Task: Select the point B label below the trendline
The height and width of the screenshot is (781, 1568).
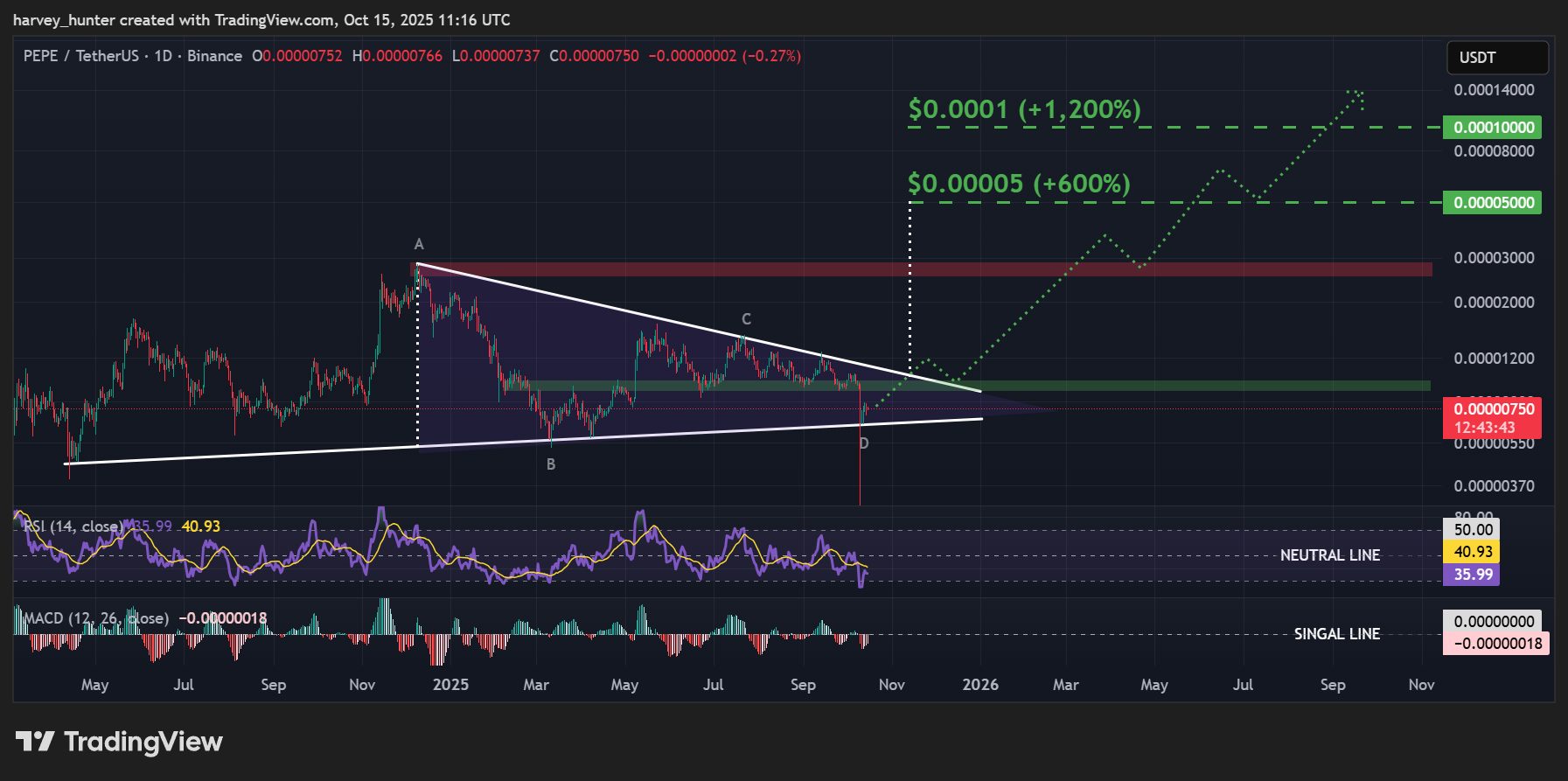Action: (x=551, y=464)
